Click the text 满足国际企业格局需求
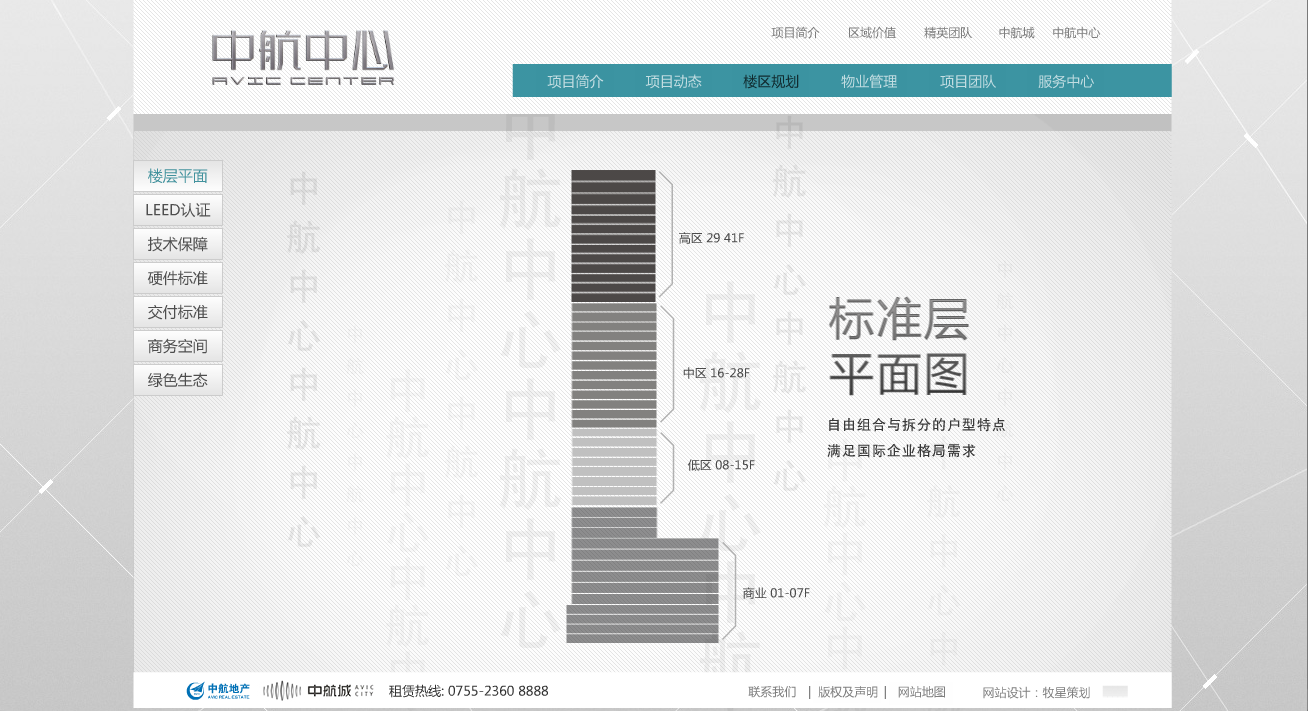 tap(901, 451)
